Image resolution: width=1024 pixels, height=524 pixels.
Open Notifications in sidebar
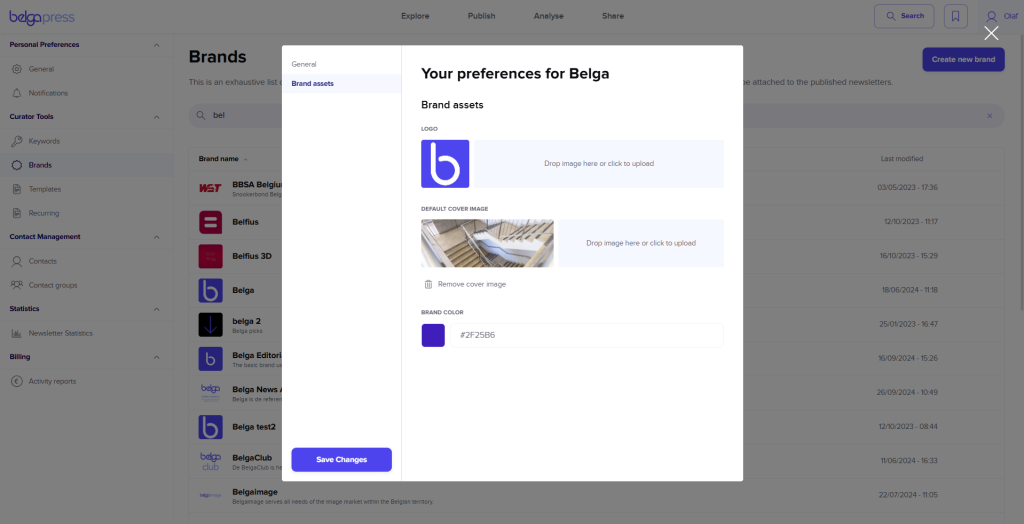(x=48, y=93)
